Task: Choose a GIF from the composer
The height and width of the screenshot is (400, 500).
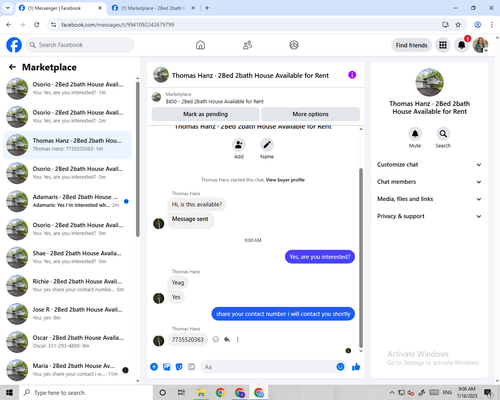Action: tap(191, 367)
